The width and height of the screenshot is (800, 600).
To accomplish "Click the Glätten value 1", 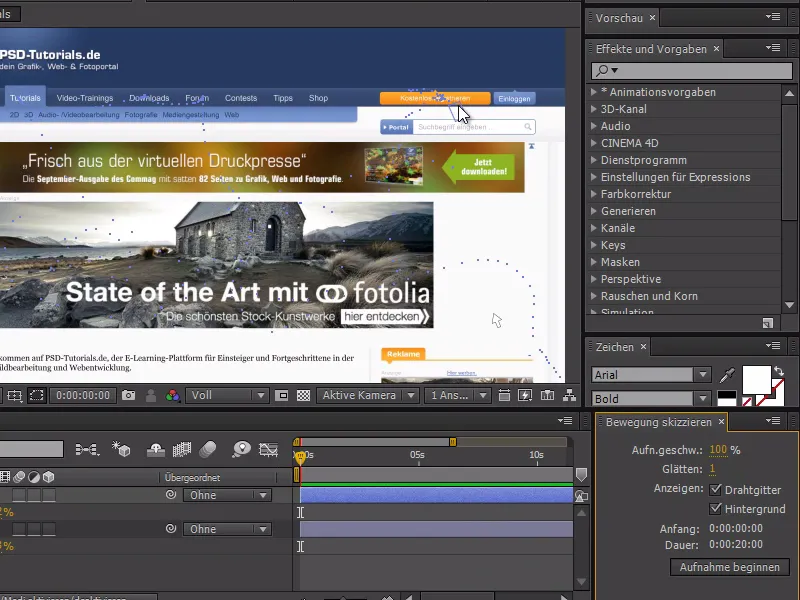I will tap(712, 469).
